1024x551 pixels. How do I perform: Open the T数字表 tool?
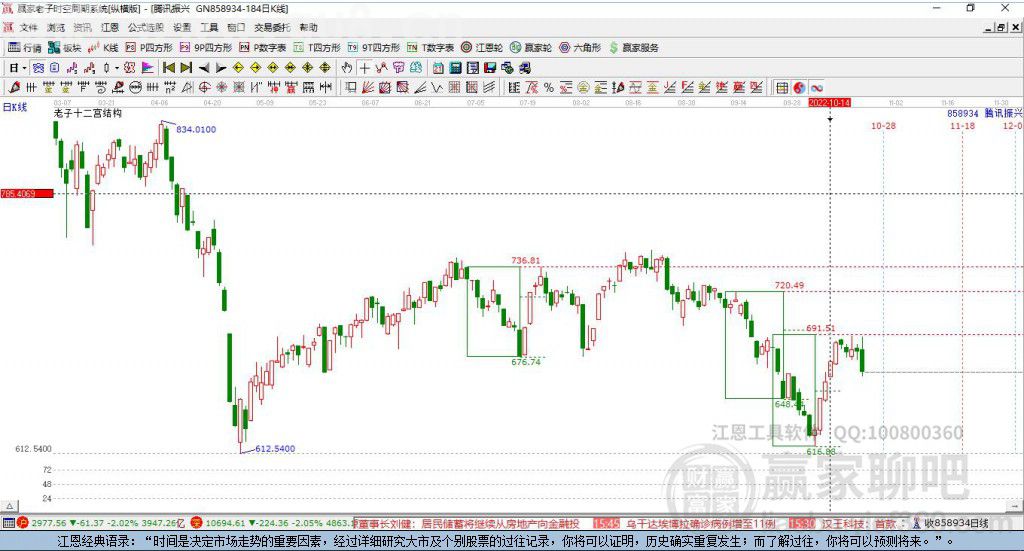(x=430, y=48)
